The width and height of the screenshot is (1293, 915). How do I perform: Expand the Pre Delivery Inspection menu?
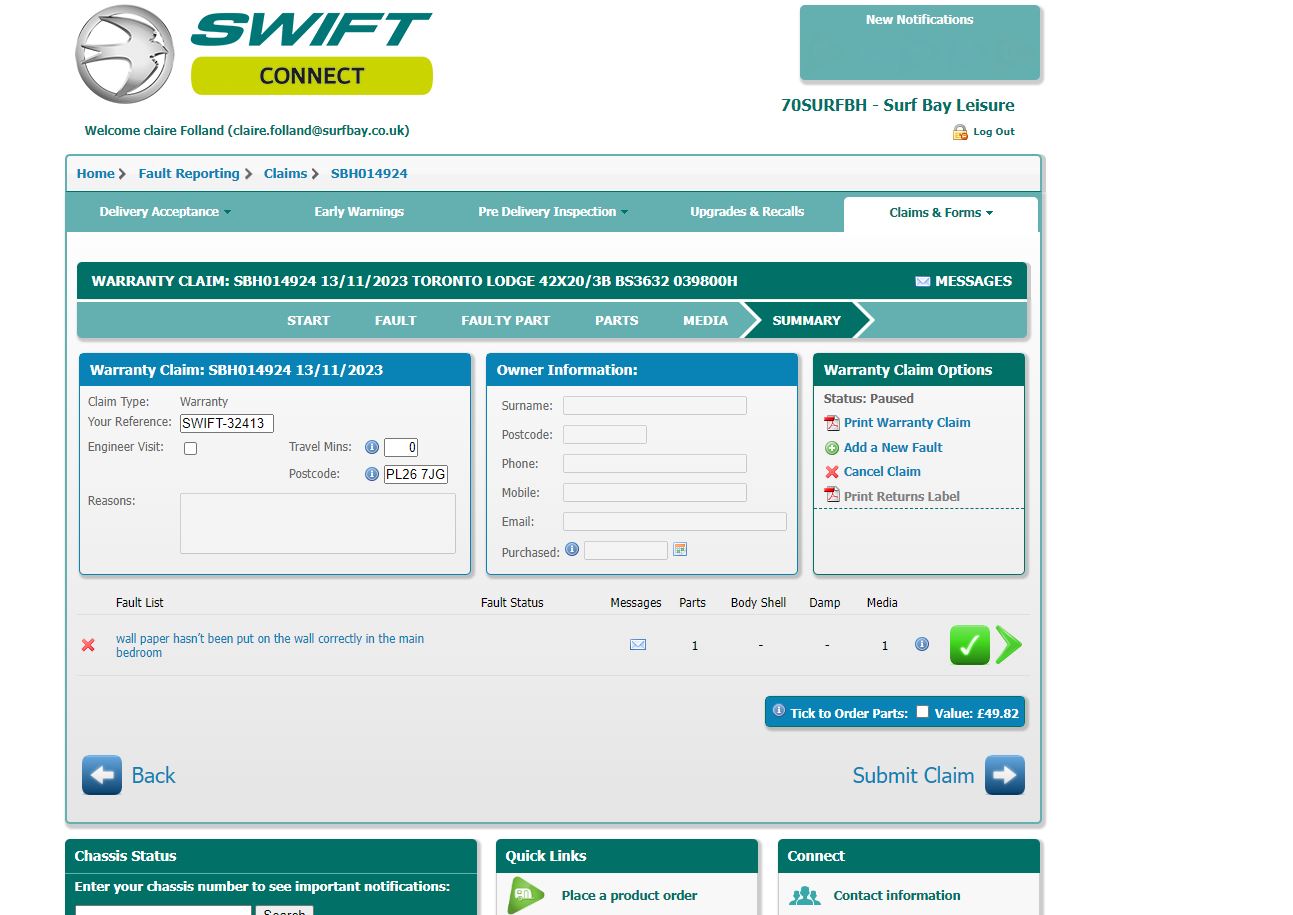[x=553, y=212]
